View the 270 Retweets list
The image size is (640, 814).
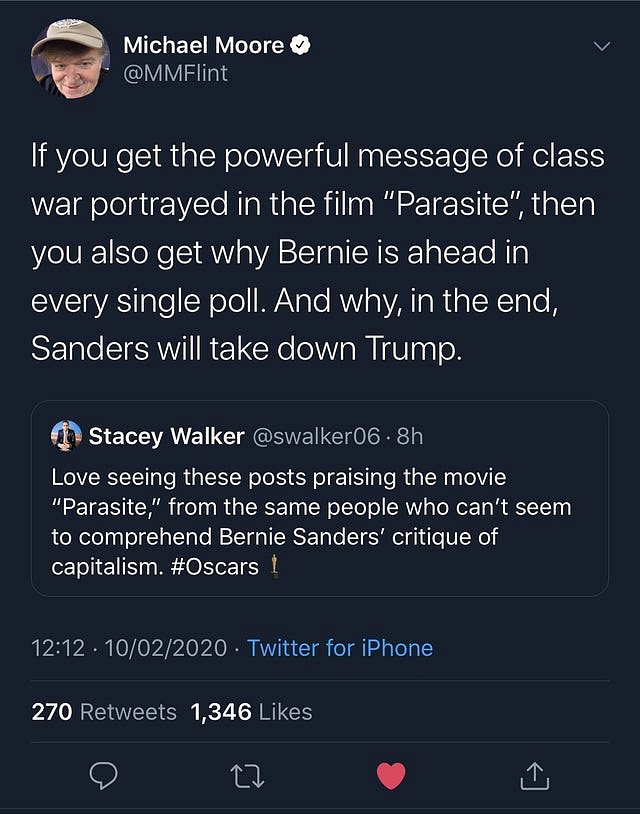coord(104,712)
